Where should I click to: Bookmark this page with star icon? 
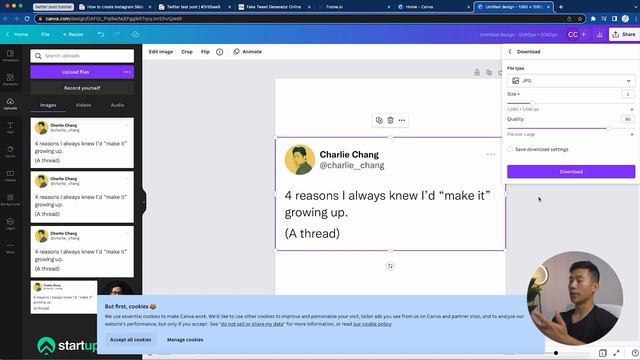(x=580, y=19)
